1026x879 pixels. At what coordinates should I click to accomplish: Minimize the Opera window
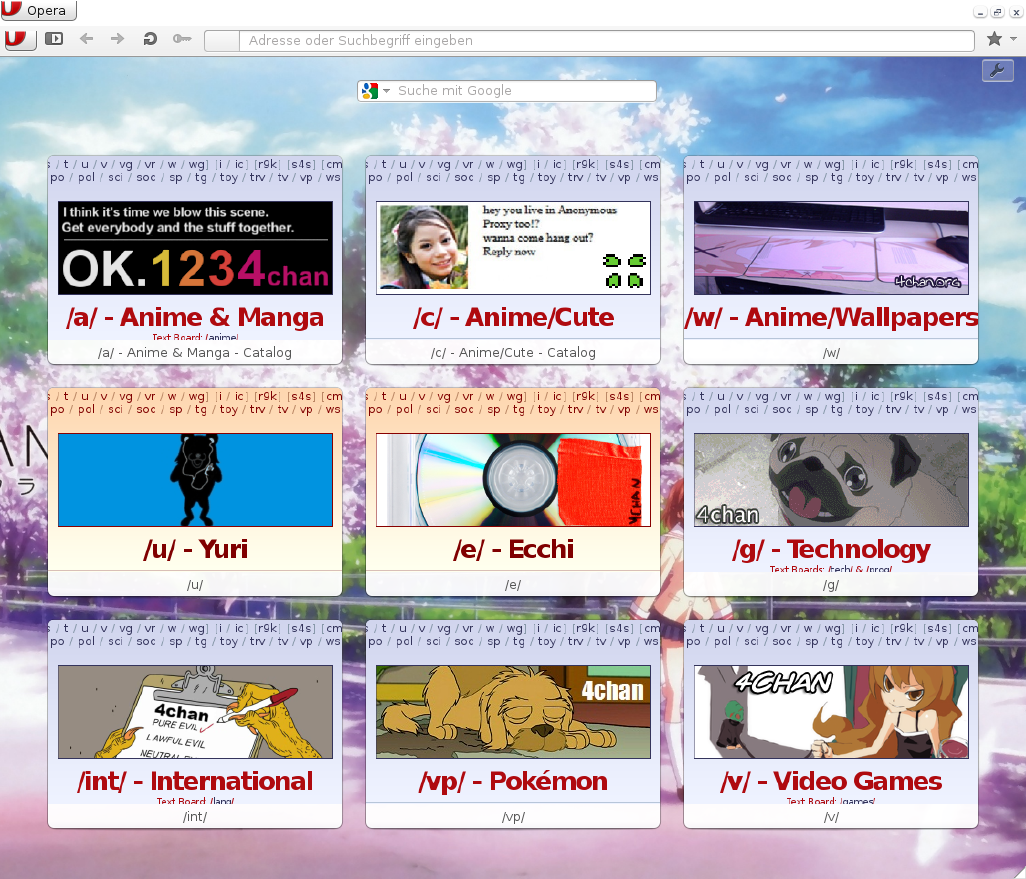point(980,12)
